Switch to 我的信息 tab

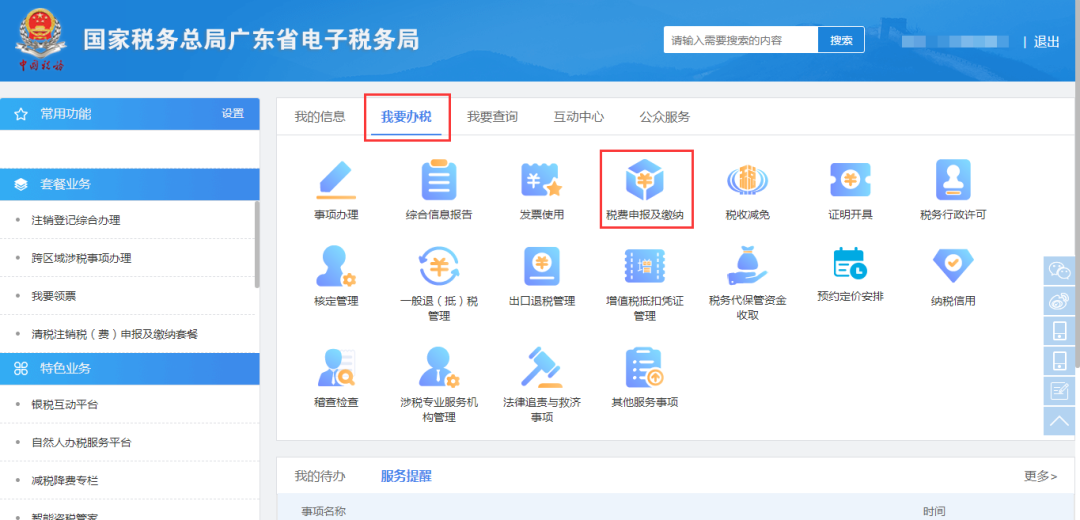[320, 116]
